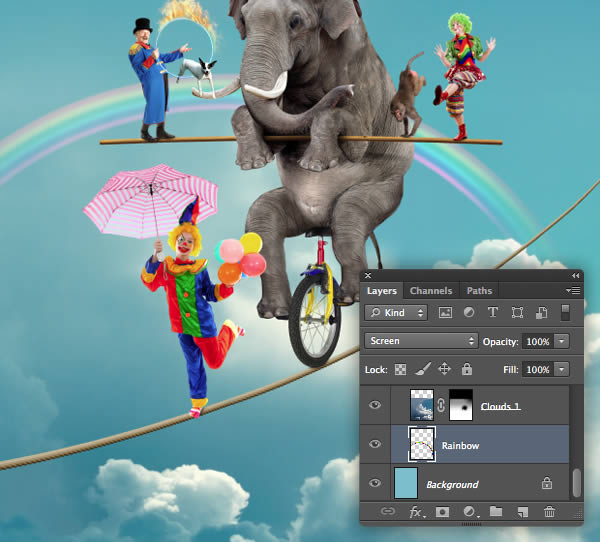Open the Layers panel flyout menu

(573, 291)
